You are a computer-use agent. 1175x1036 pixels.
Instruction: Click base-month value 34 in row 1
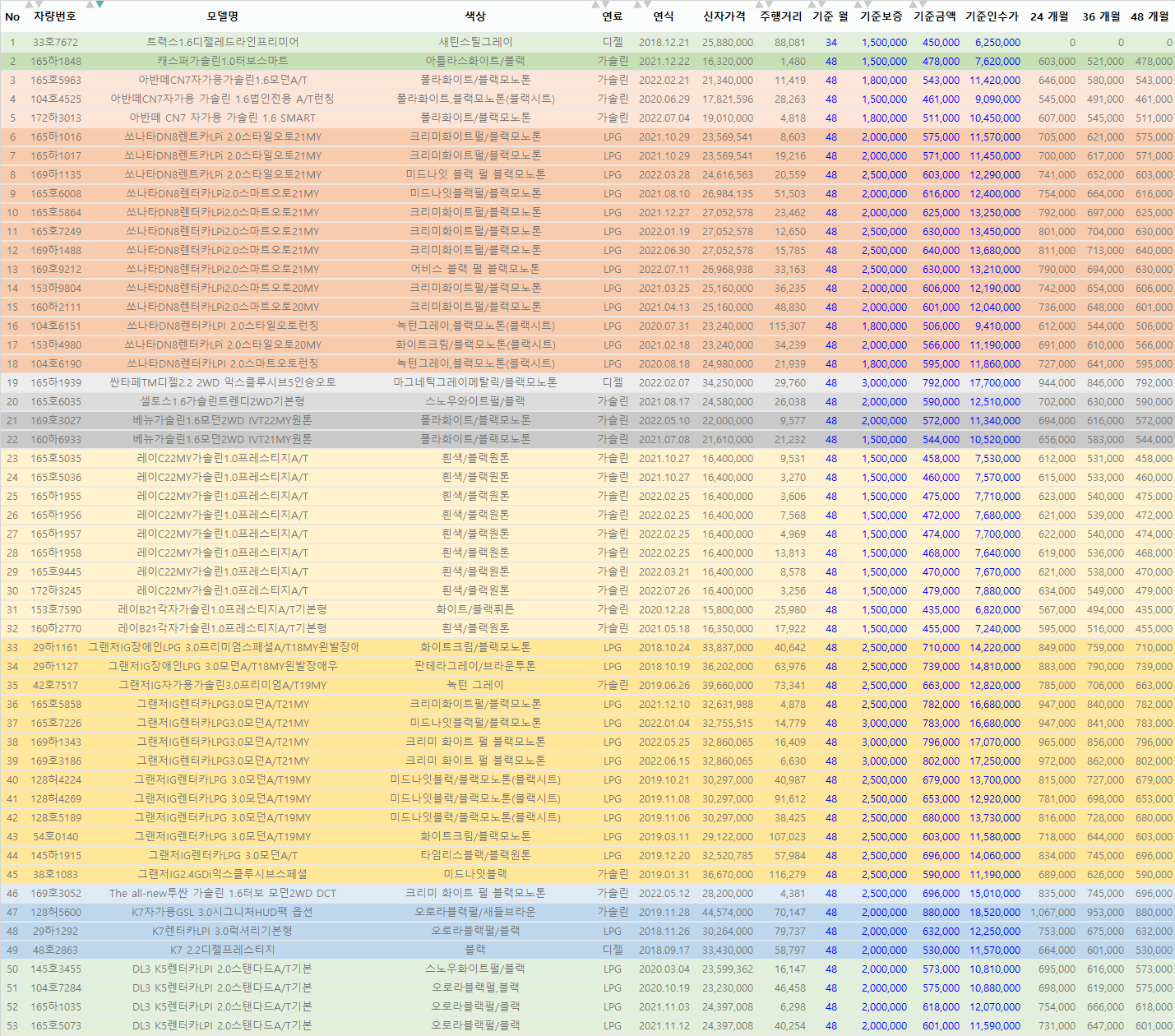(831, 42)
